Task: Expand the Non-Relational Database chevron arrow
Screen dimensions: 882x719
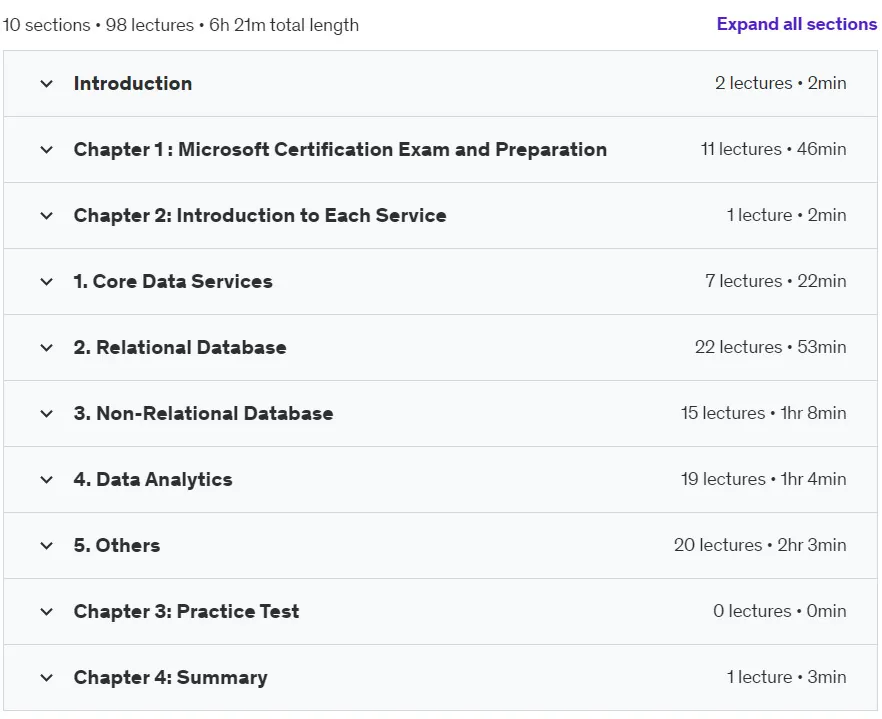Action: pyautogui.click(x=47, y=414)
